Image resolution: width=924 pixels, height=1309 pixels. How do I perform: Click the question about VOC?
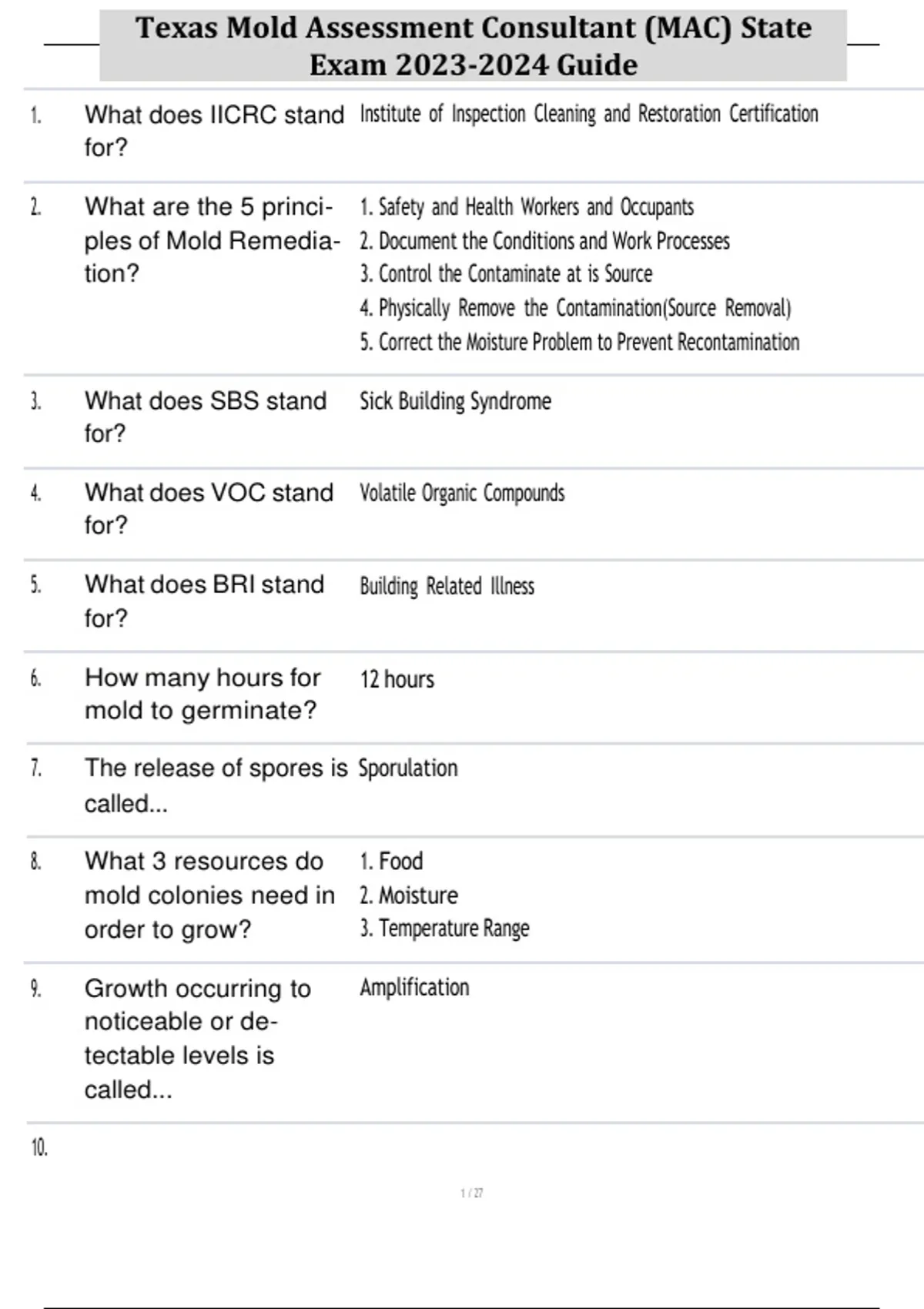pos(209,509)
